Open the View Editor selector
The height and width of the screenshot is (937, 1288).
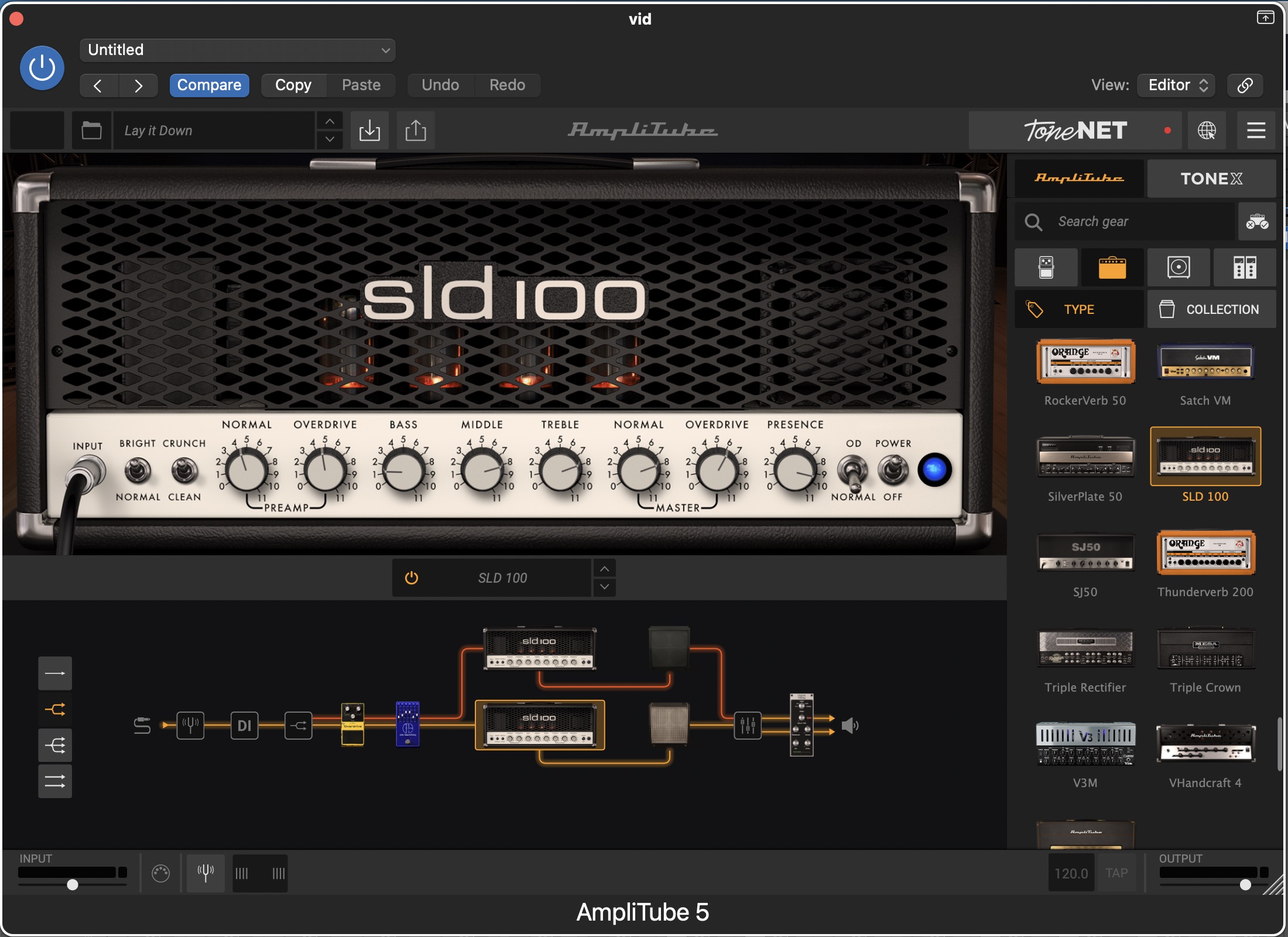pyautogui.click(x=1176, y=85)
